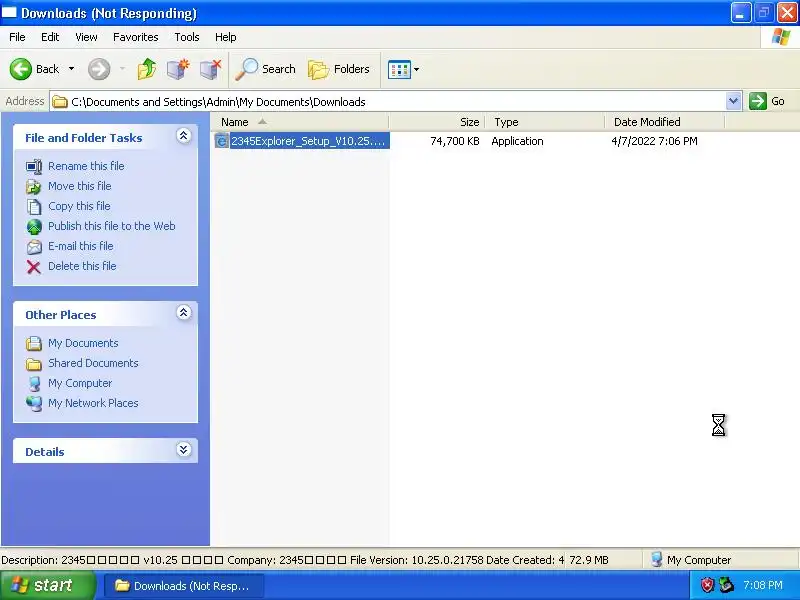Open the Favorites menu
This screenshot has height=600, width=800.
(x=136, y=37)
